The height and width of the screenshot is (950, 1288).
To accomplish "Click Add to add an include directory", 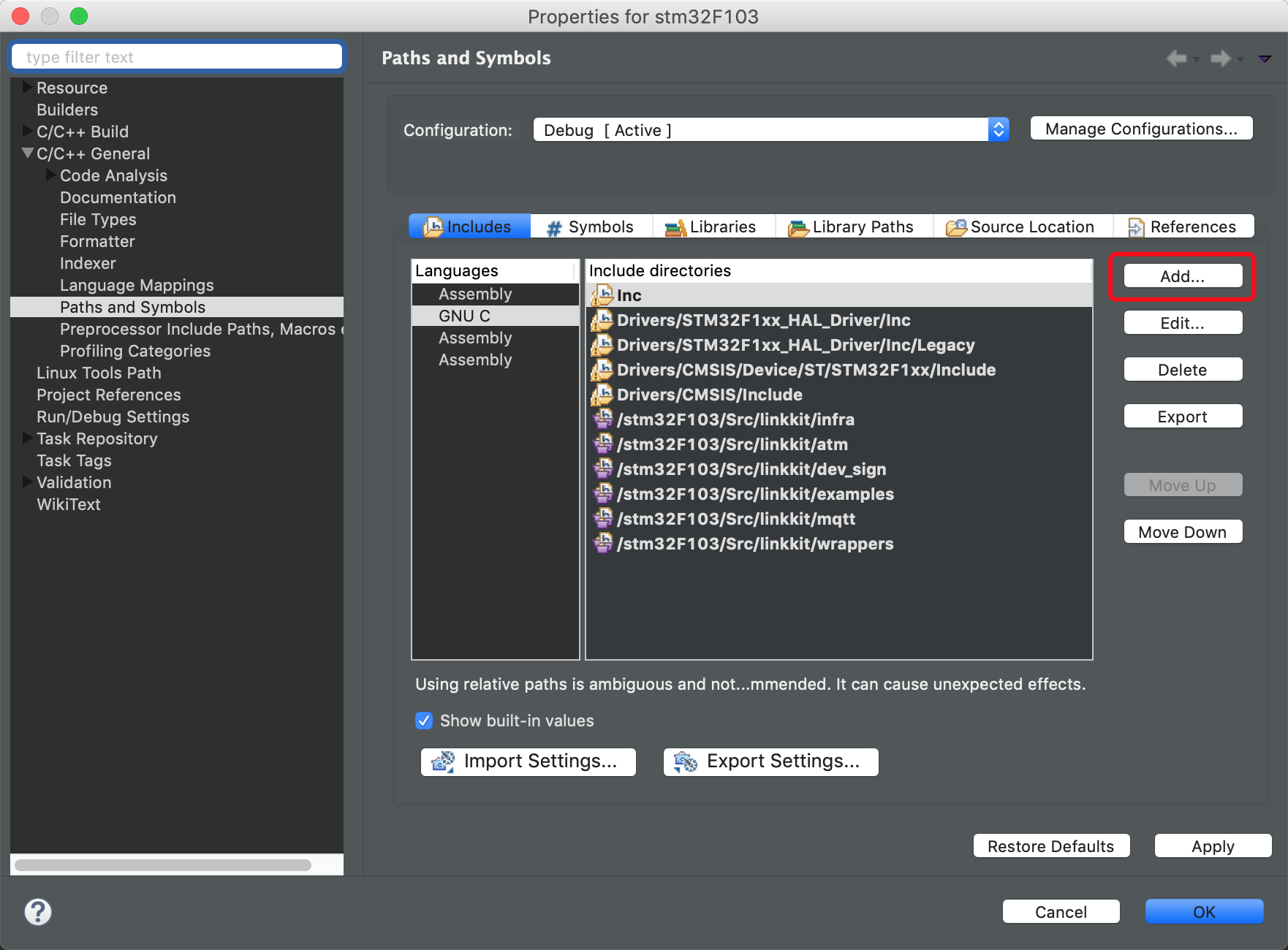I will (x=1182, y=276).
